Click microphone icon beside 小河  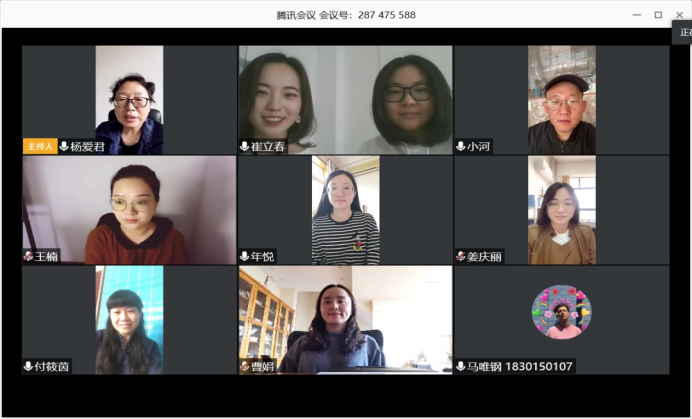click(461, 146)
